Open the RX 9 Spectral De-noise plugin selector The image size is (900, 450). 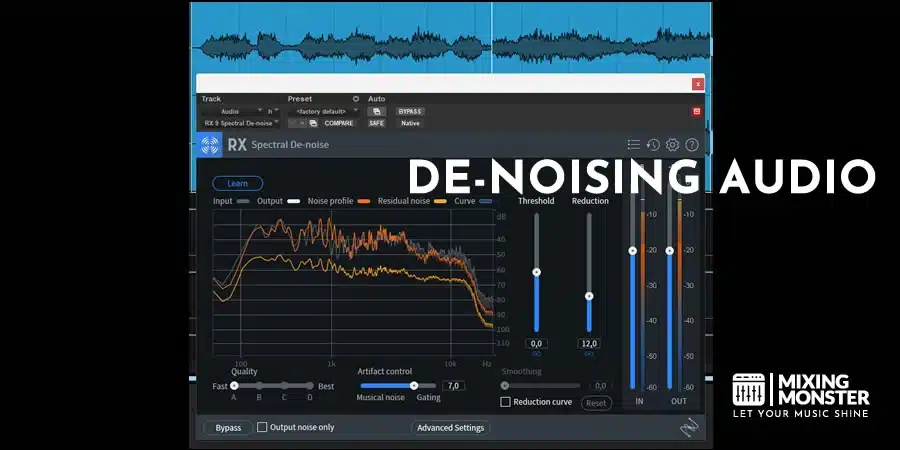[241, 123]
